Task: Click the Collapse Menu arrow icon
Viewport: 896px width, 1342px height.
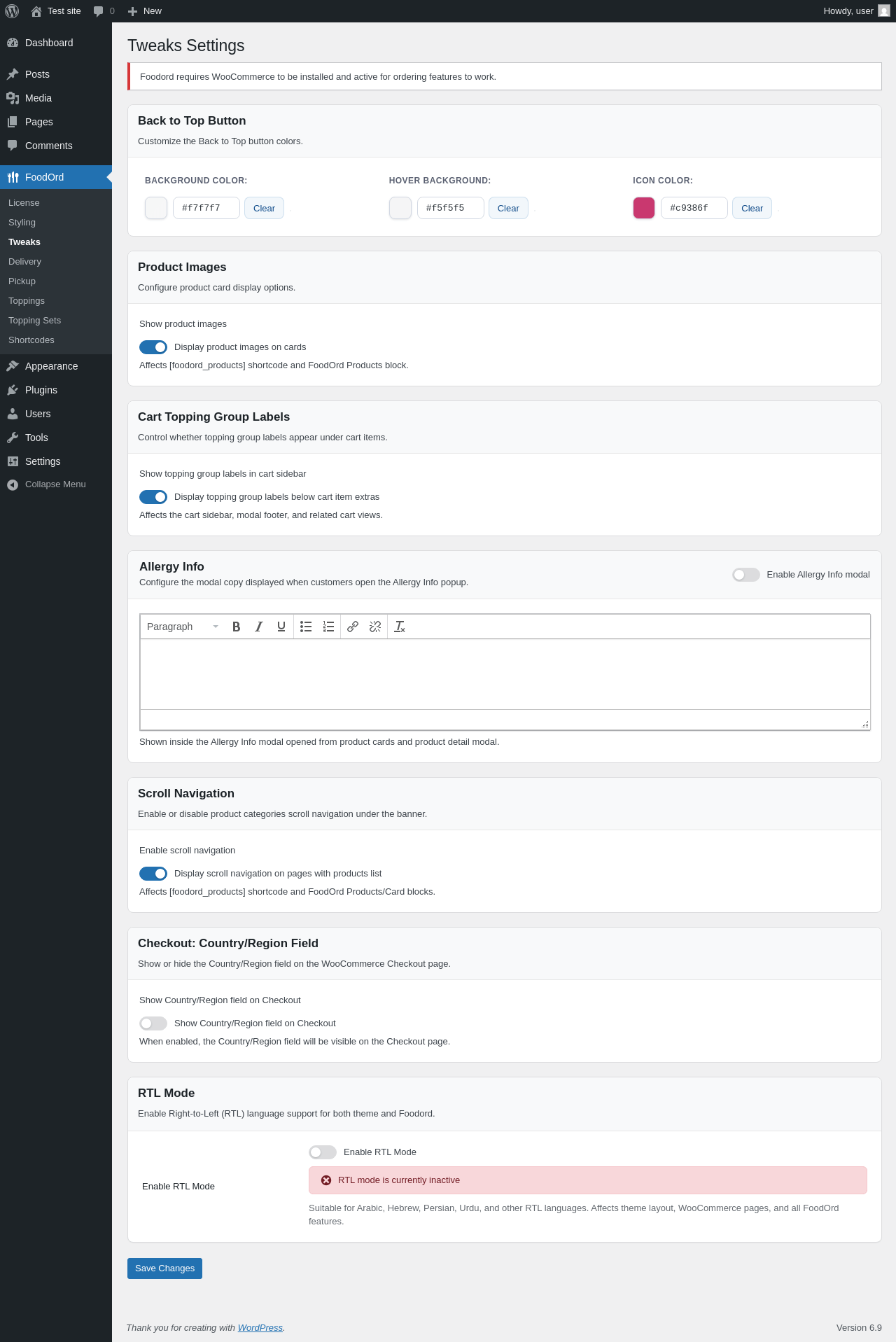Action: click(x=13, y=484)
